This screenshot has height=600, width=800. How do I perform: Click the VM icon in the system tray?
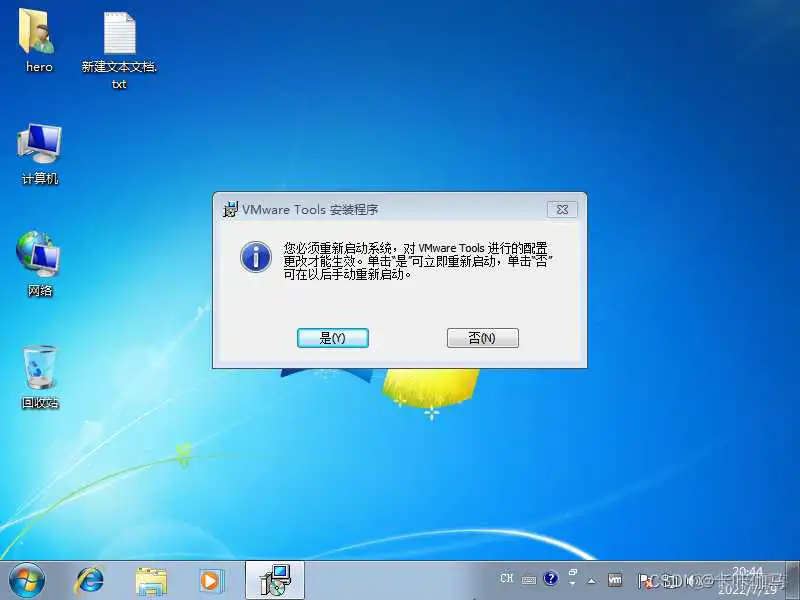pos(614,578)
